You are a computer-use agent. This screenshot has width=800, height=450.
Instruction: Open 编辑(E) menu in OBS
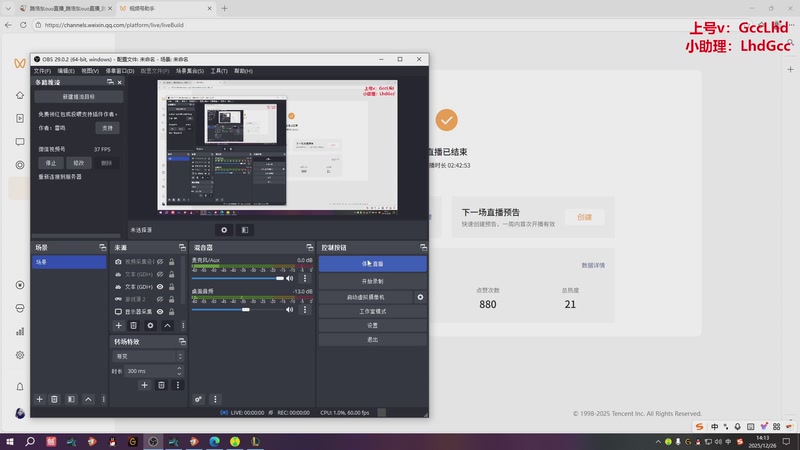(x=66, y=71)
